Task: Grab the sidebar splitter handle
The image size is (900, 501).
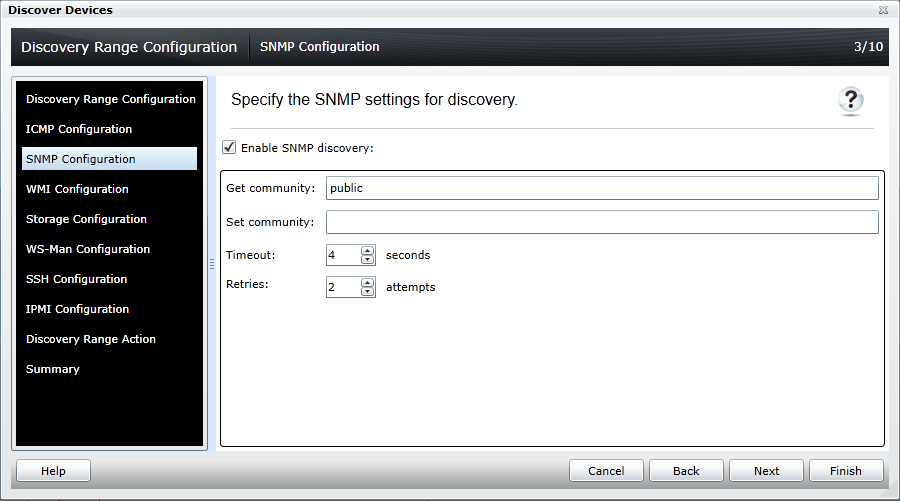Action: pyautogui.click(x=212, y=263)
